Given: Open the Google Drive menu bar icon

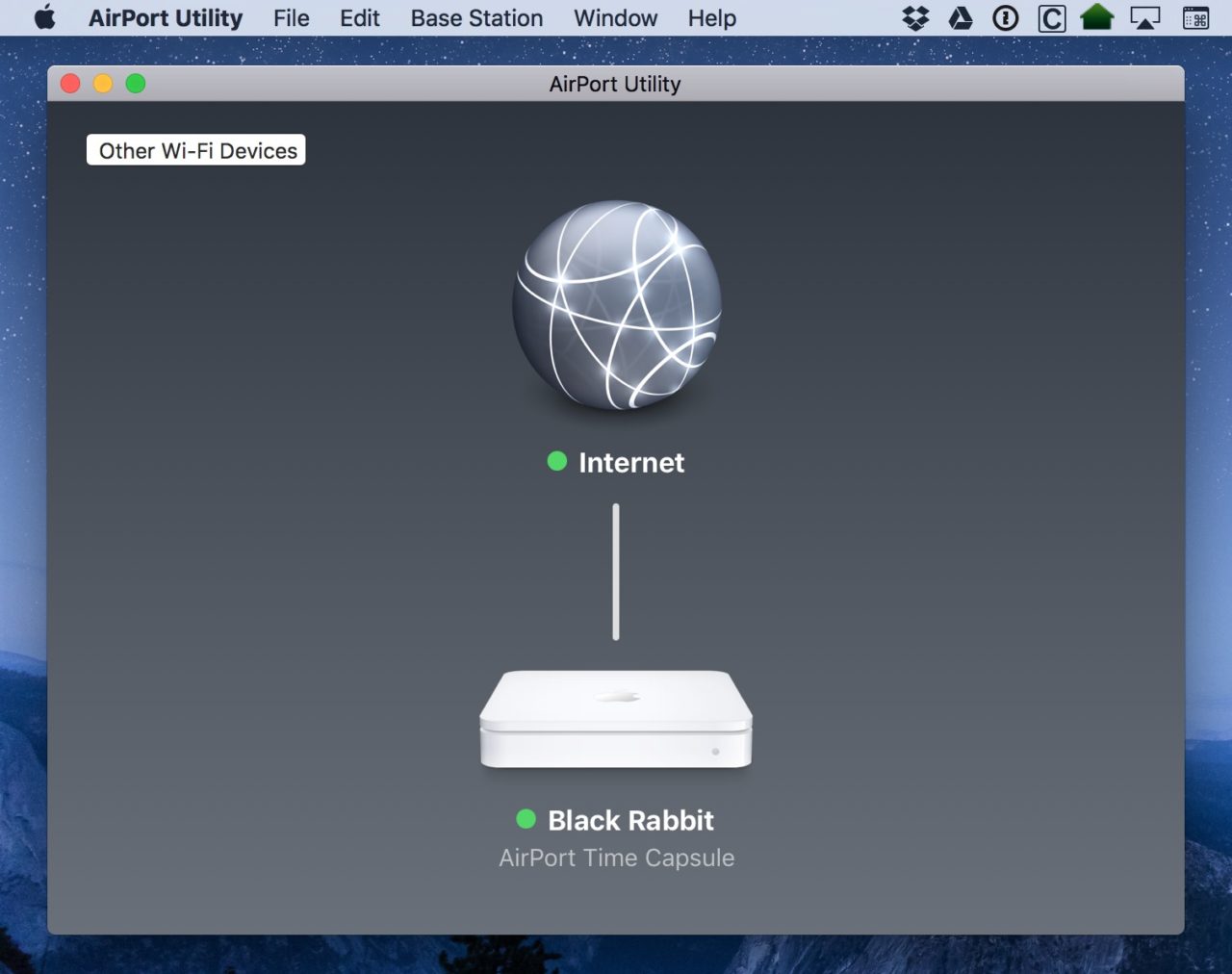Looking at the screenshot, I should (961, 17).
